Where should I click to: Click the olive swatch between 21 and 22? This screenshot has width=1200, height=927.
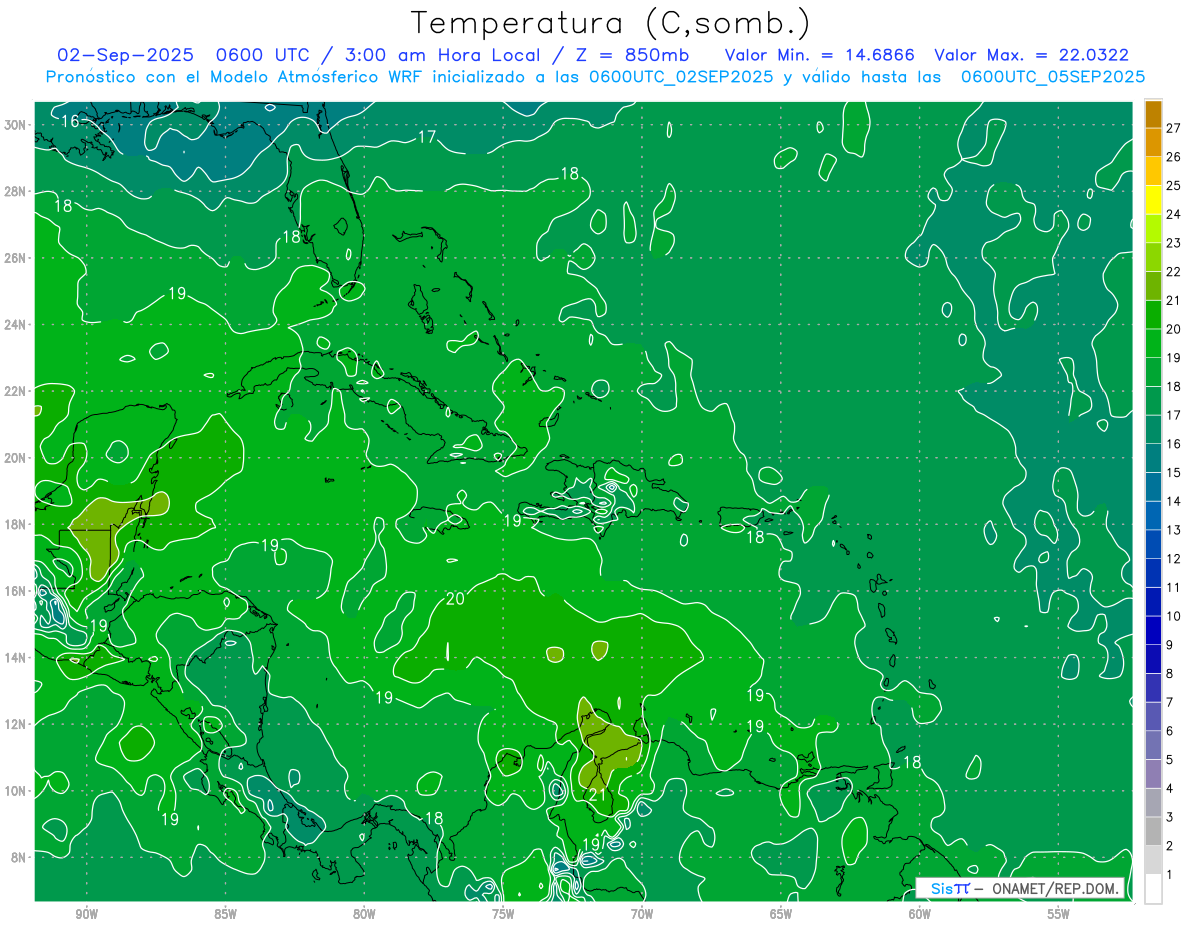coord(1153,286)
